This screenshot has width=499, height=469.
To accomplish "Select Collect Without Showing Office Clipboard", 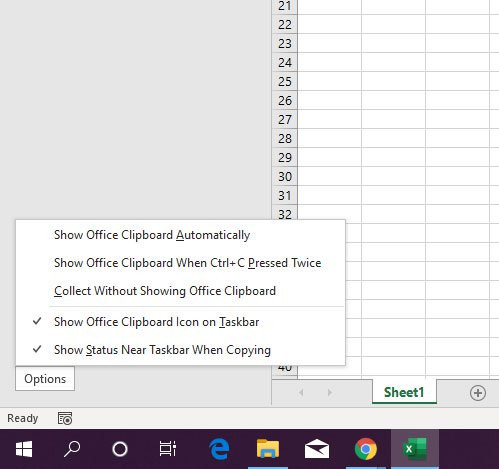I will click(180, 291).
